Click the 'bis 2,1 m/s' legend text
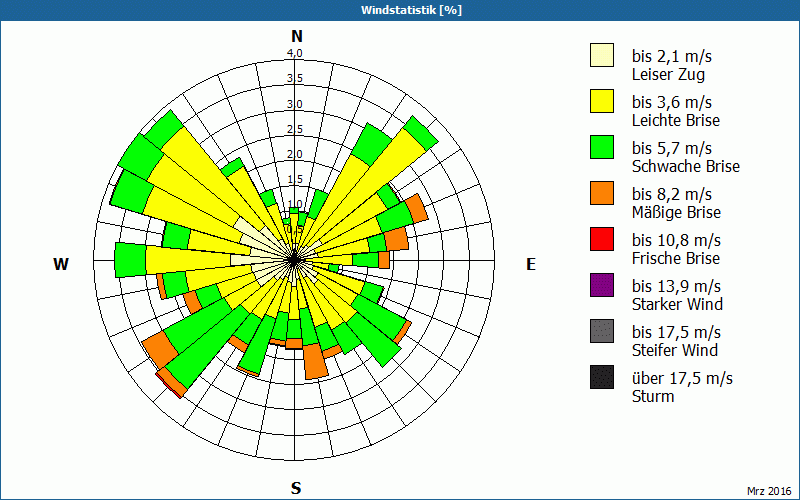Viewport: 800px width, 500px height. 670,55
